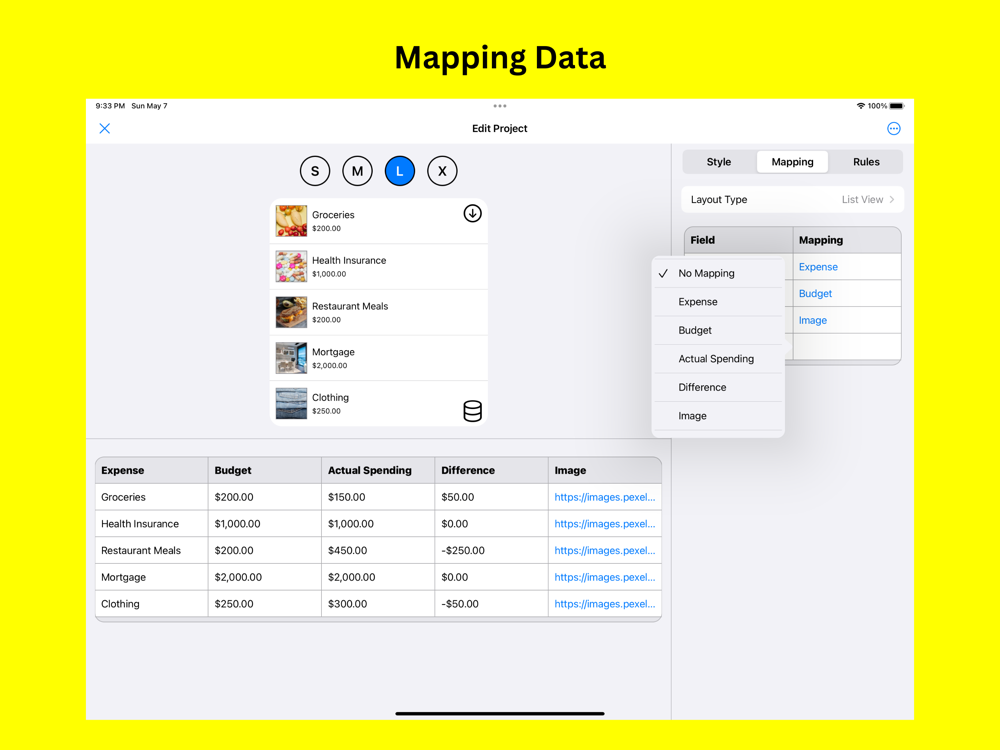The image size is (1000, 750).
Task: Click the Difference column header
Action: tap(492, 470)
